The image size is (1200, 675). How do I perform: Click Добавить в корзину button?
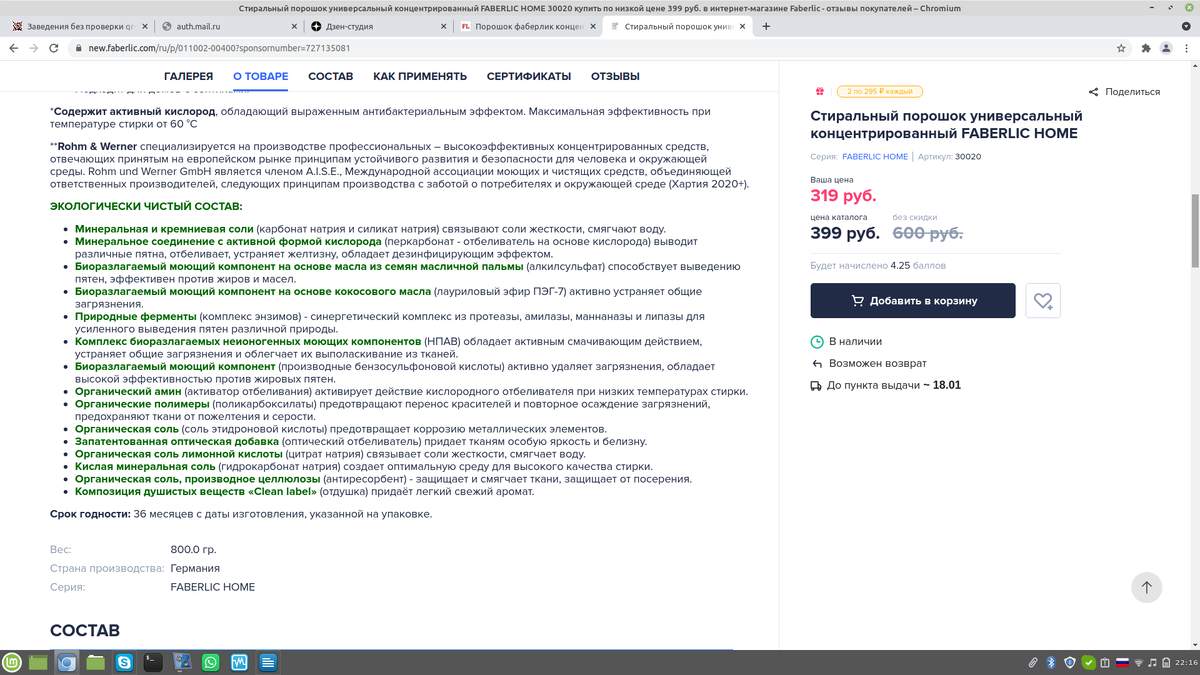913,300
